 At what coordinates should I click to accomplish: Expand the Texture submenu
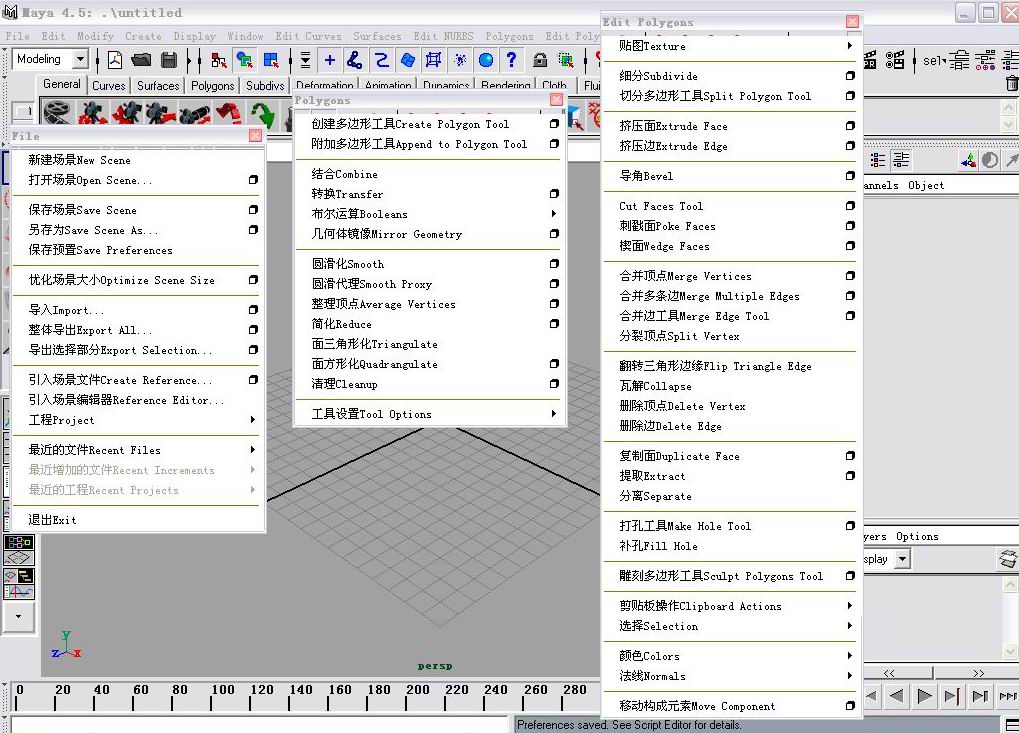(x=849, y=45)
